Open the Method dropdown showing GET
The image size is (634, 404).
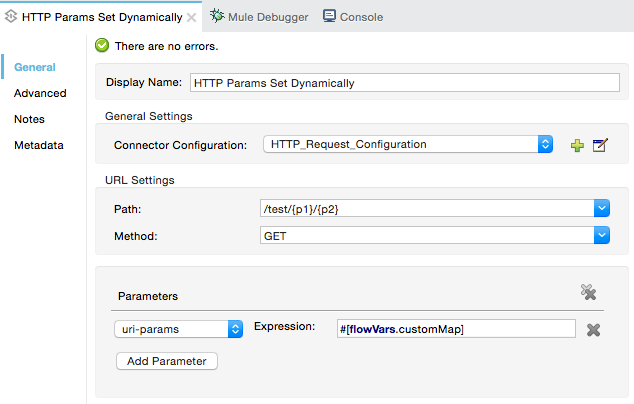[x=601, y=235]
